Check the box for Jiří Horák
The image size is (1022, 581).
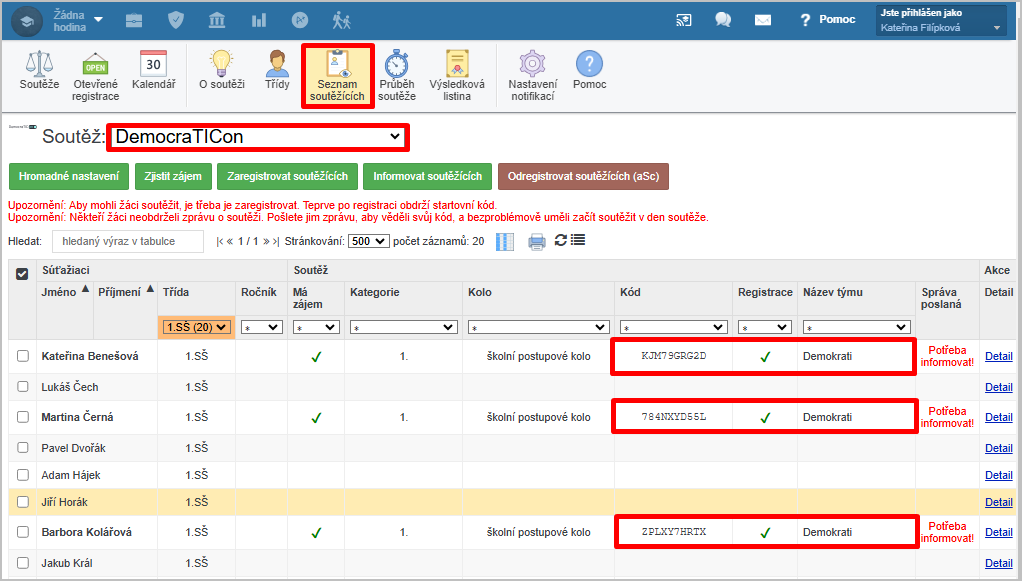(23, 502)
